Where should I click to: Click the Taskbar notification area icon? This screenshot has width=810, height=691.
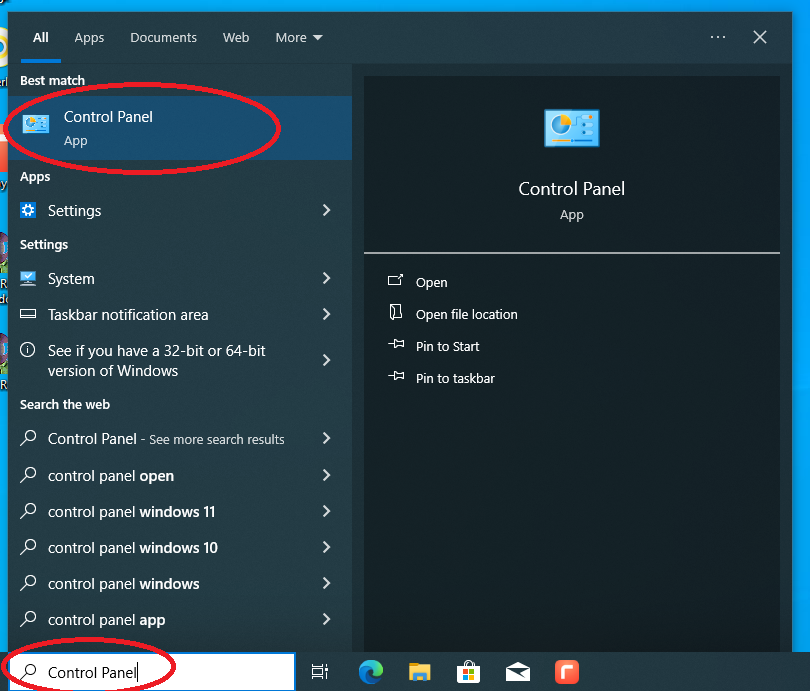(28, 314)
